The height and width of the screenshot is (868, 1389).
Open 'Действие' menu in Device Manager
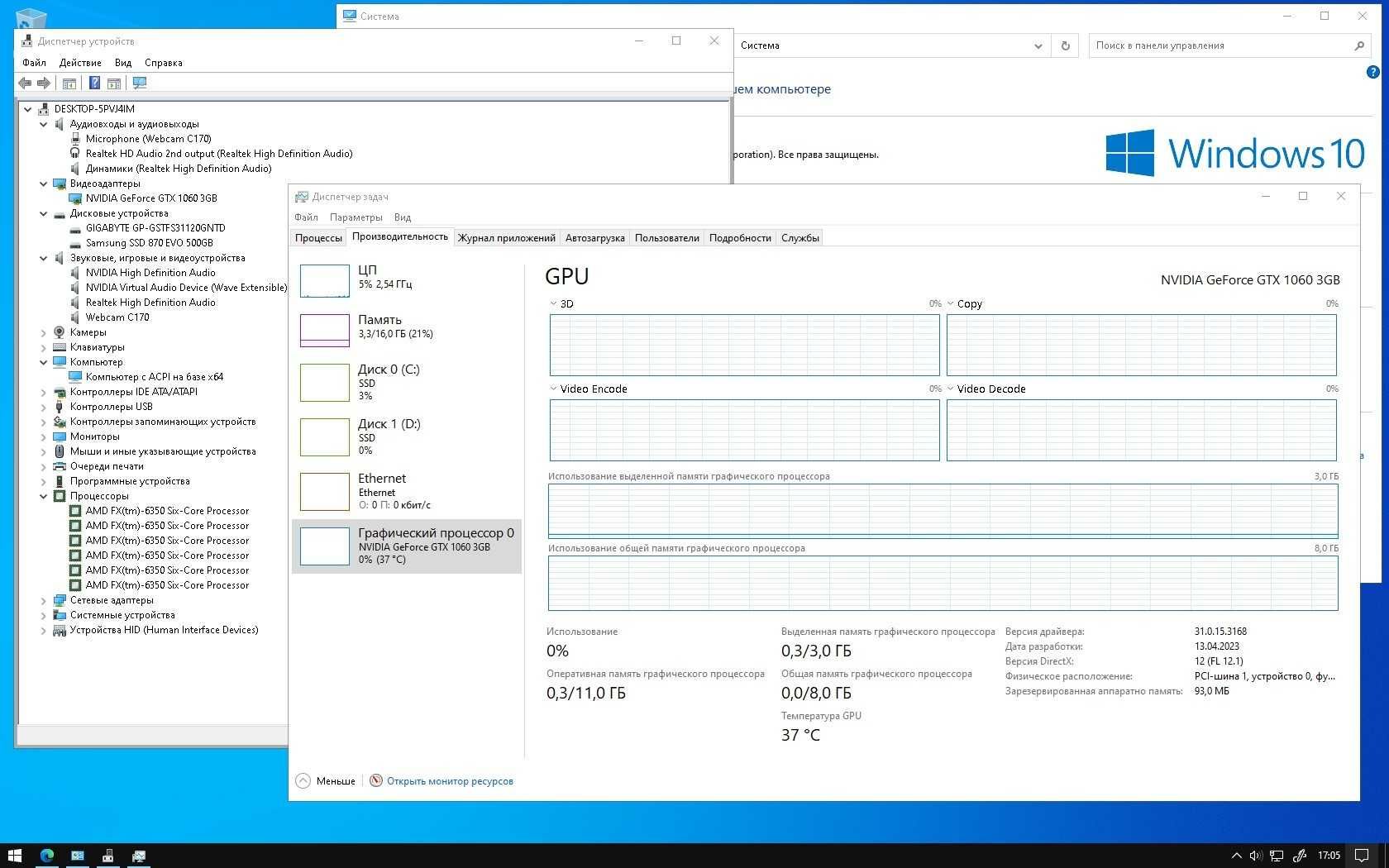click(x=80, y=63)
